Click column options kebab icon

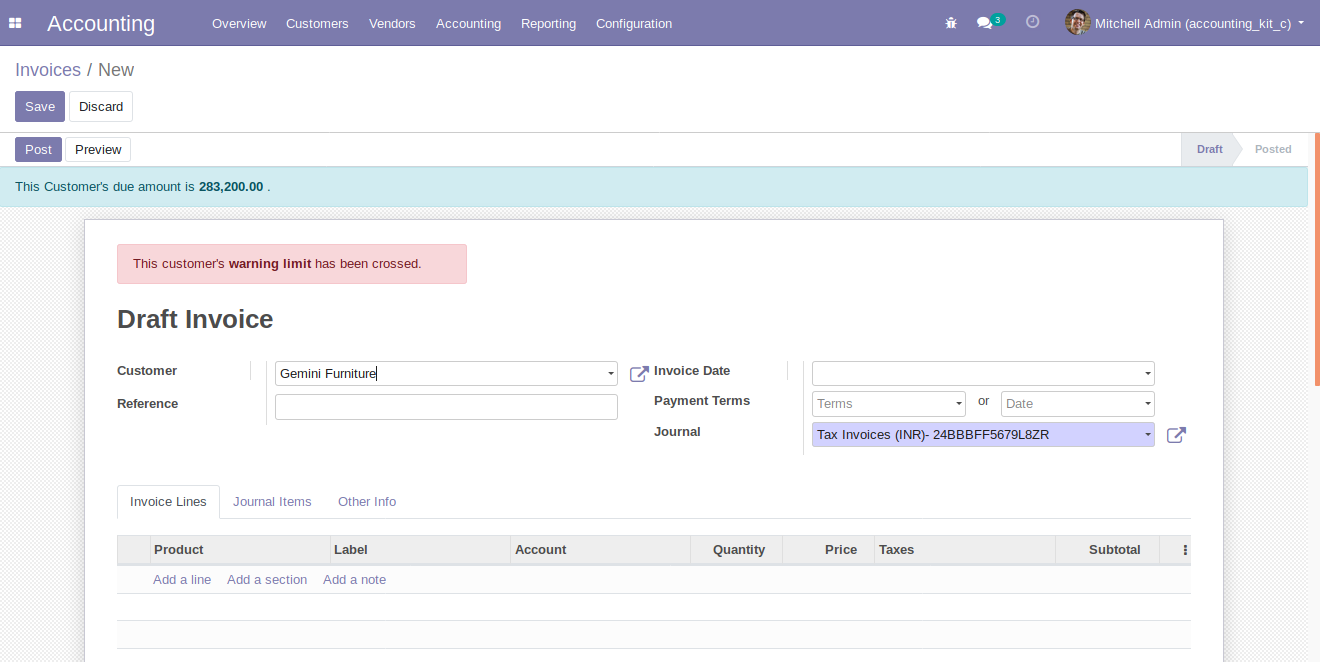[1185, 550]
